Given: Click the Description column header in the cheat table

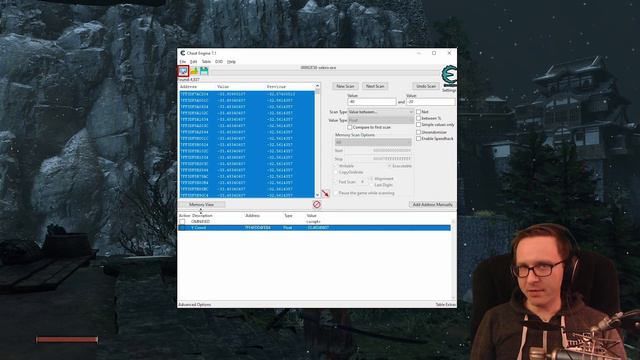Looking at the screenshot, I should [202, 216].
